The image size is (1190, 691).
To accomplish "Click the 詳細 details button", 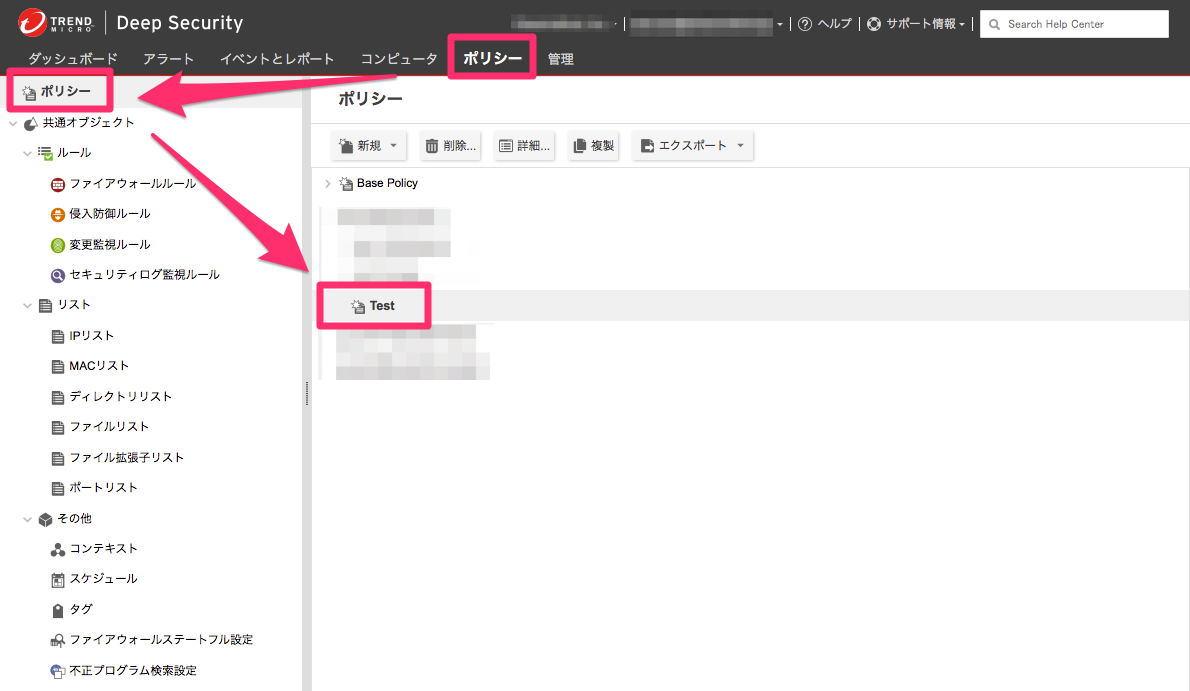I will 524,146.
